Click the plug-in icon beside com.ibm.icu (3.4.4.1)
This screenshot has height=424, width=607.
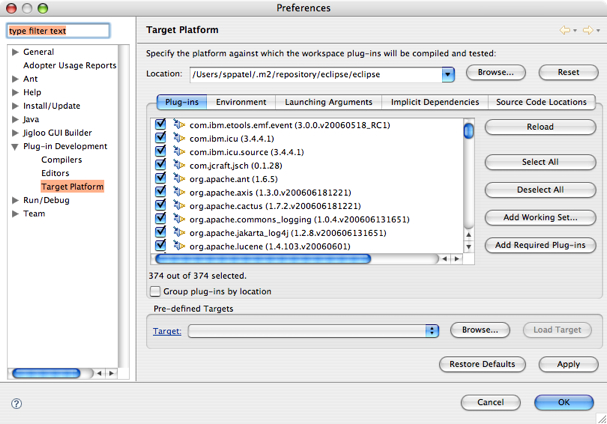click(x=179, y=138)
